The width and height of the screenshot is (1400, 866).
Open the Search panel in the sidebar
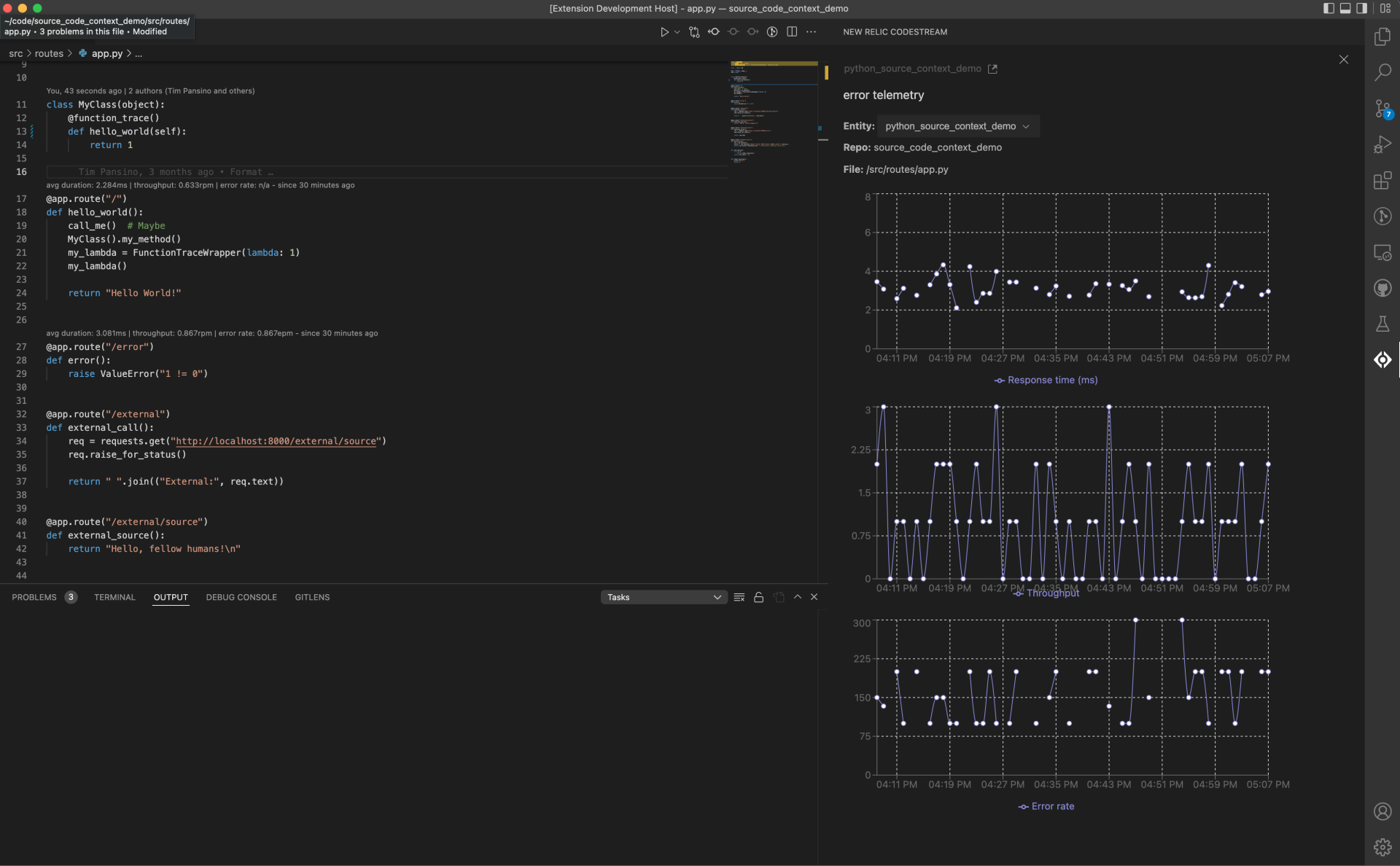pyautogui.click(x=1382, y=71)
